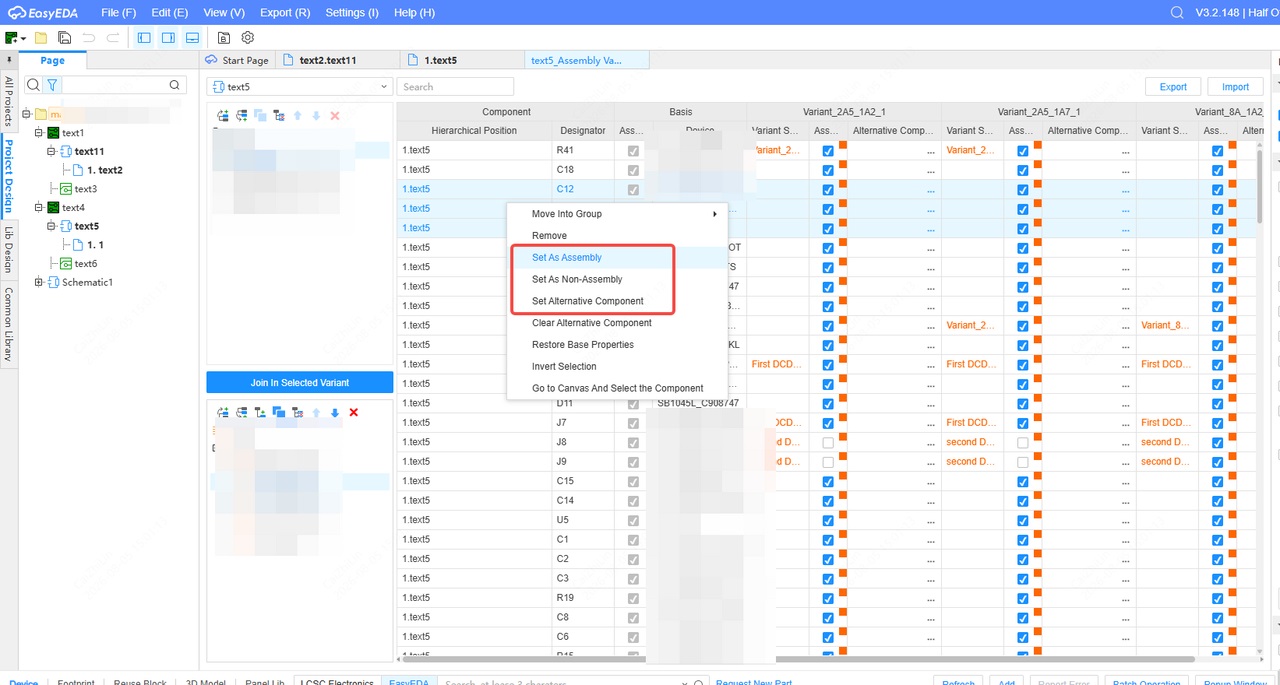Image resolution: width=1280 pixels, height=685 pixels.
Task: Toggle C15 checkbox under Variant_2A5_1A2_1
Action: 827,481
